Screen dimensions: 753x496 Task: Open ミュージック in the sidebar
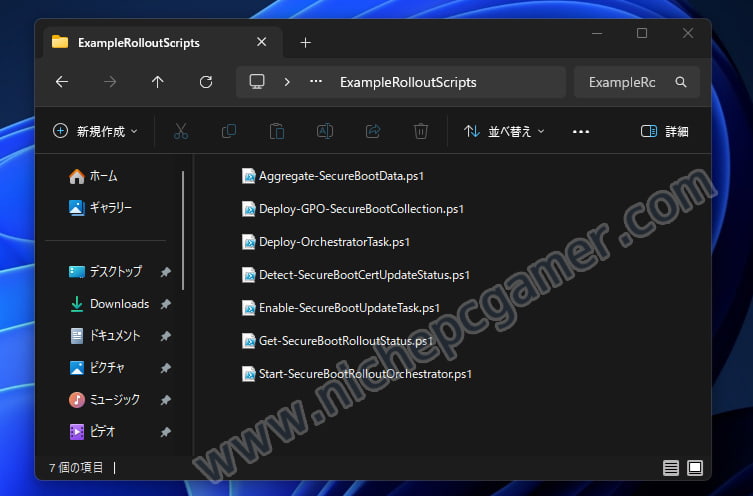point(105,399)
